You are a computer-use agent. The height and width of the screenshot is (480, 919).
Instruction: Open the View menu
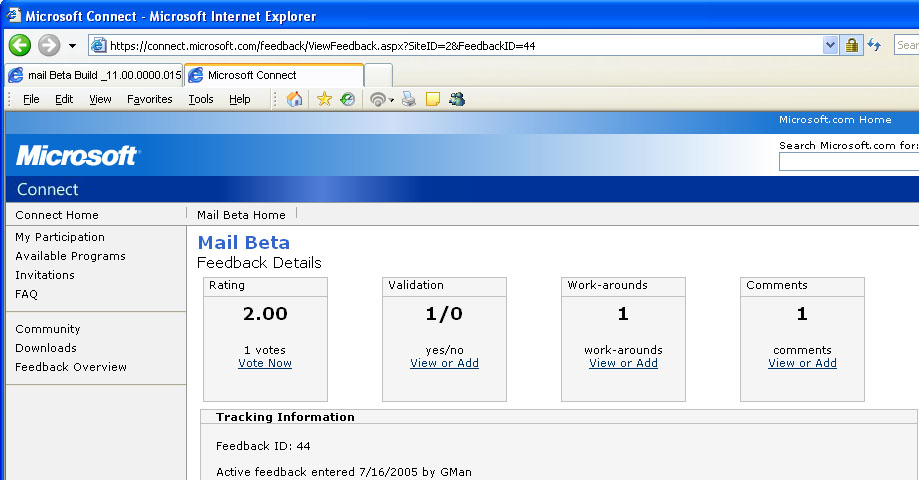tap(100, 99)
